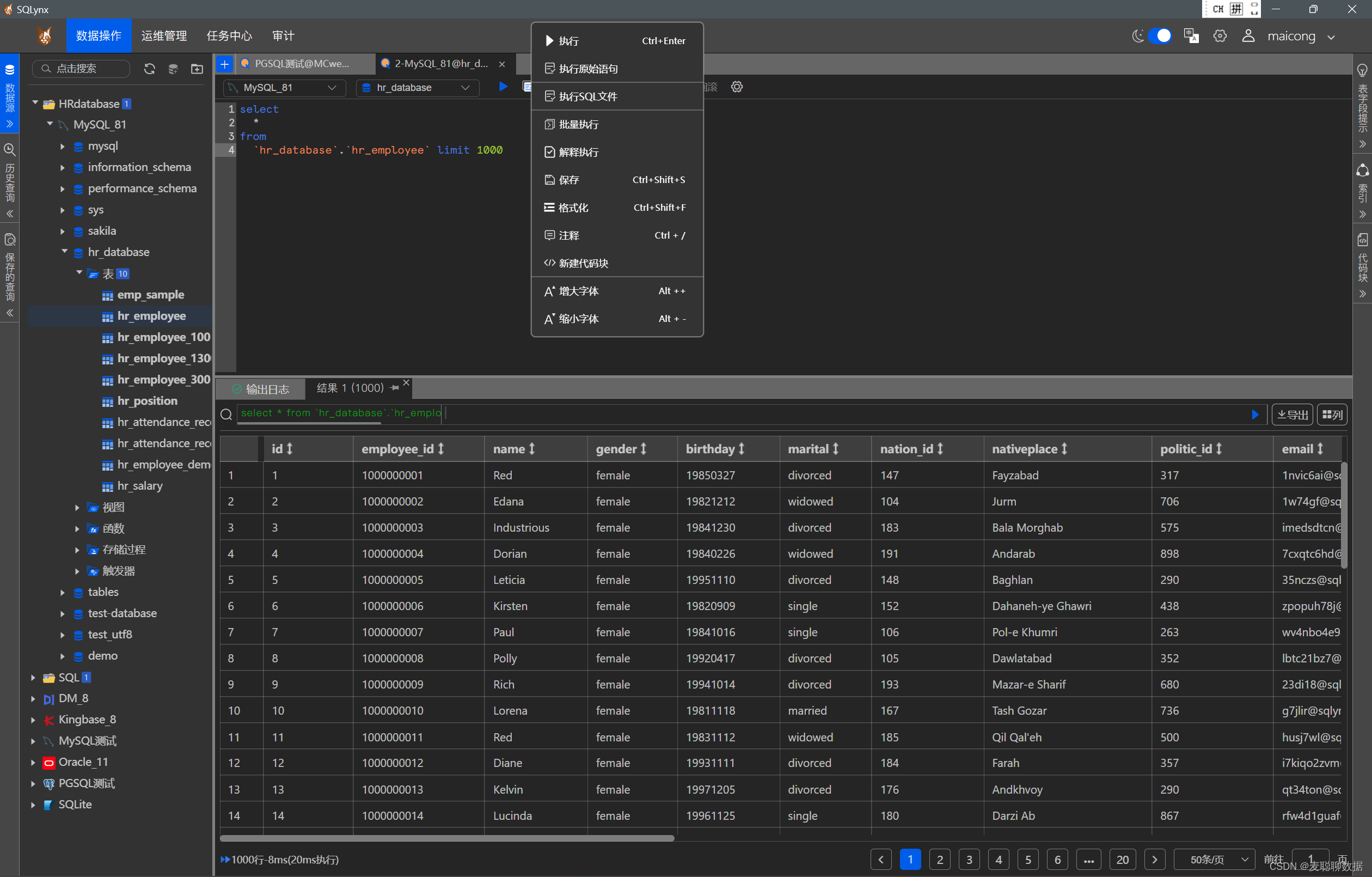Expand the sakila database node

(63, 231)
